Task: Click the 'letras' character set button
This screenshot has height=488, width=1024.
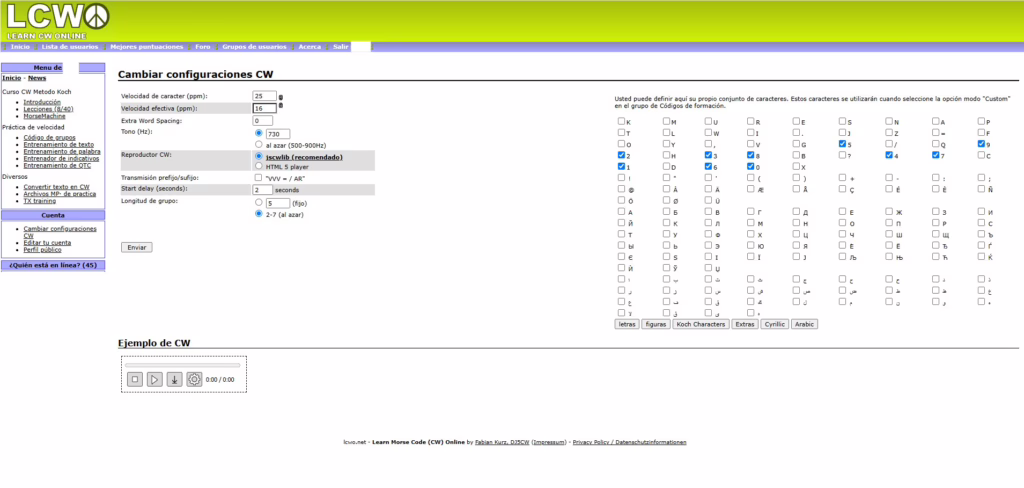Action: pos(627,324)
